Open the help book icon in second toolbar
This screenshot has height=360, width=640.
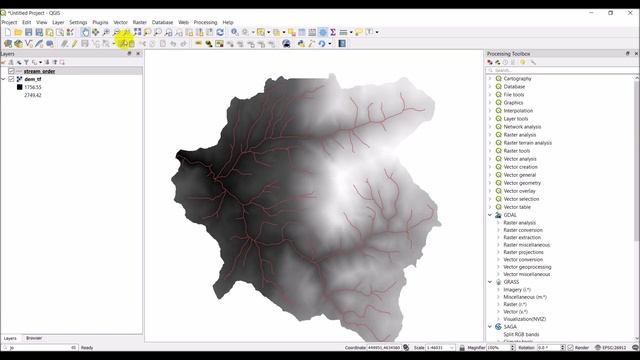(342, 44)
